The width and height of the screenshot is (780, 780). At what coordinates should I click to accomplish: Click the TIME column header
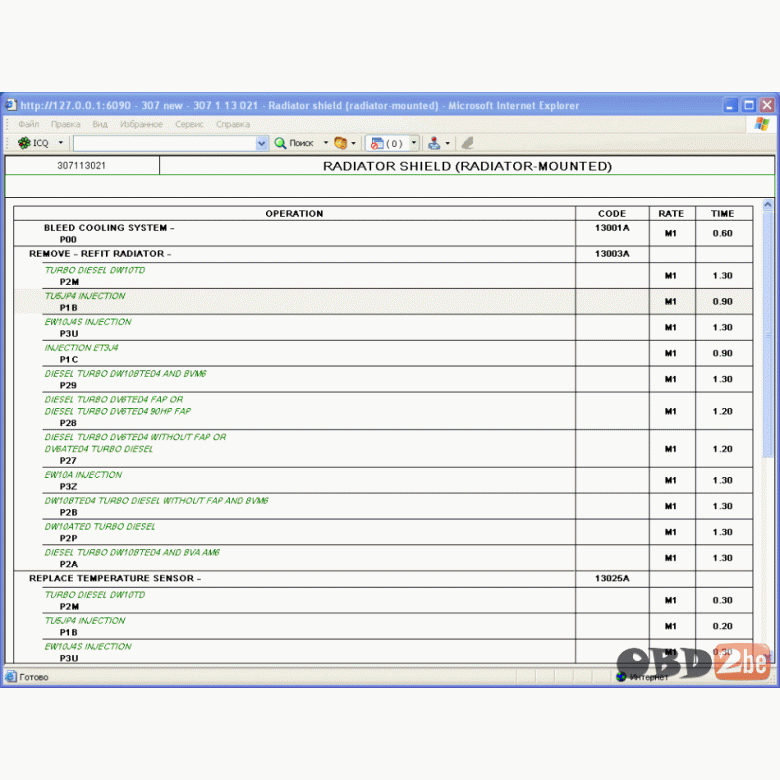(722, 213)
